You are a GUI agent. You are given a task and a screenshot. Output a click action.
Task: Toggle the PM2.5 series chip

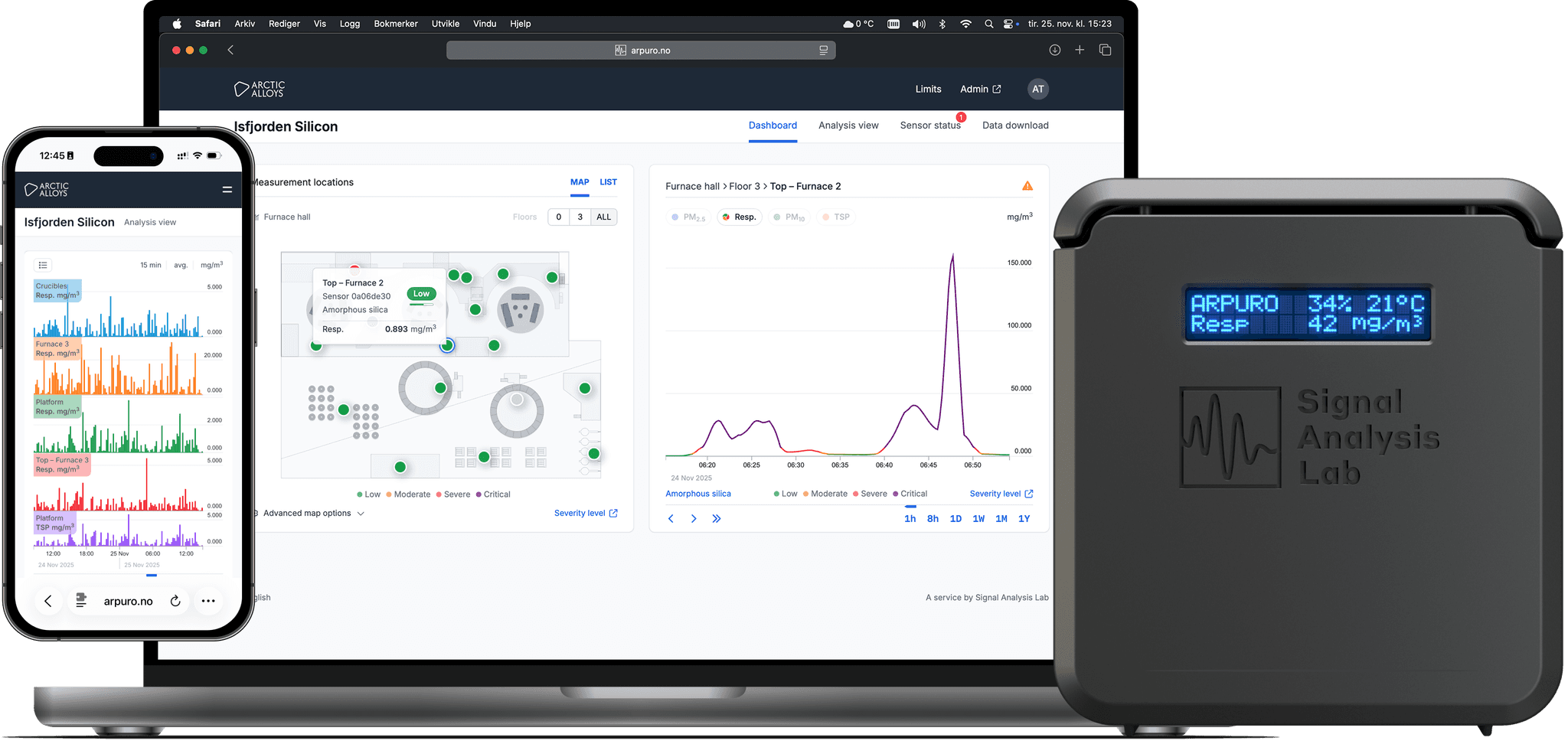(688, 217)
